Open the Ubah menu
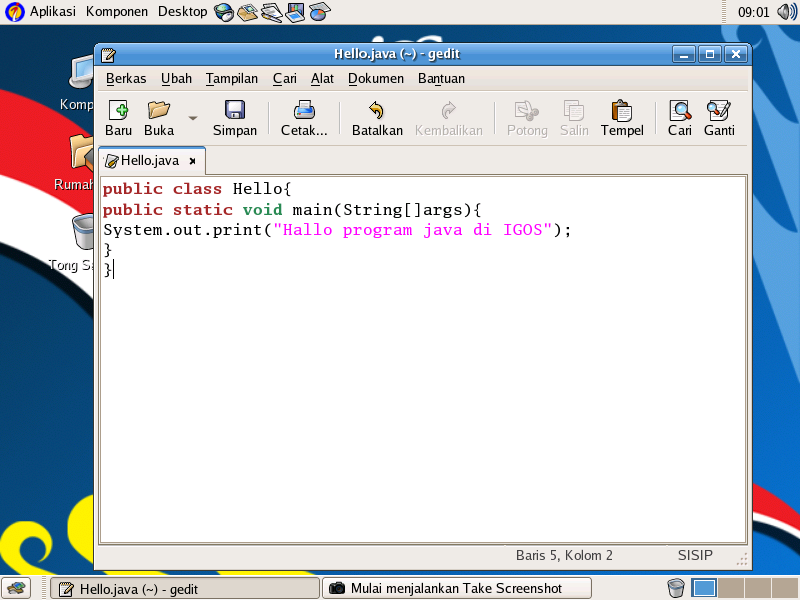The height and width of the screenshot is (600, 800). tap(177, 79)
